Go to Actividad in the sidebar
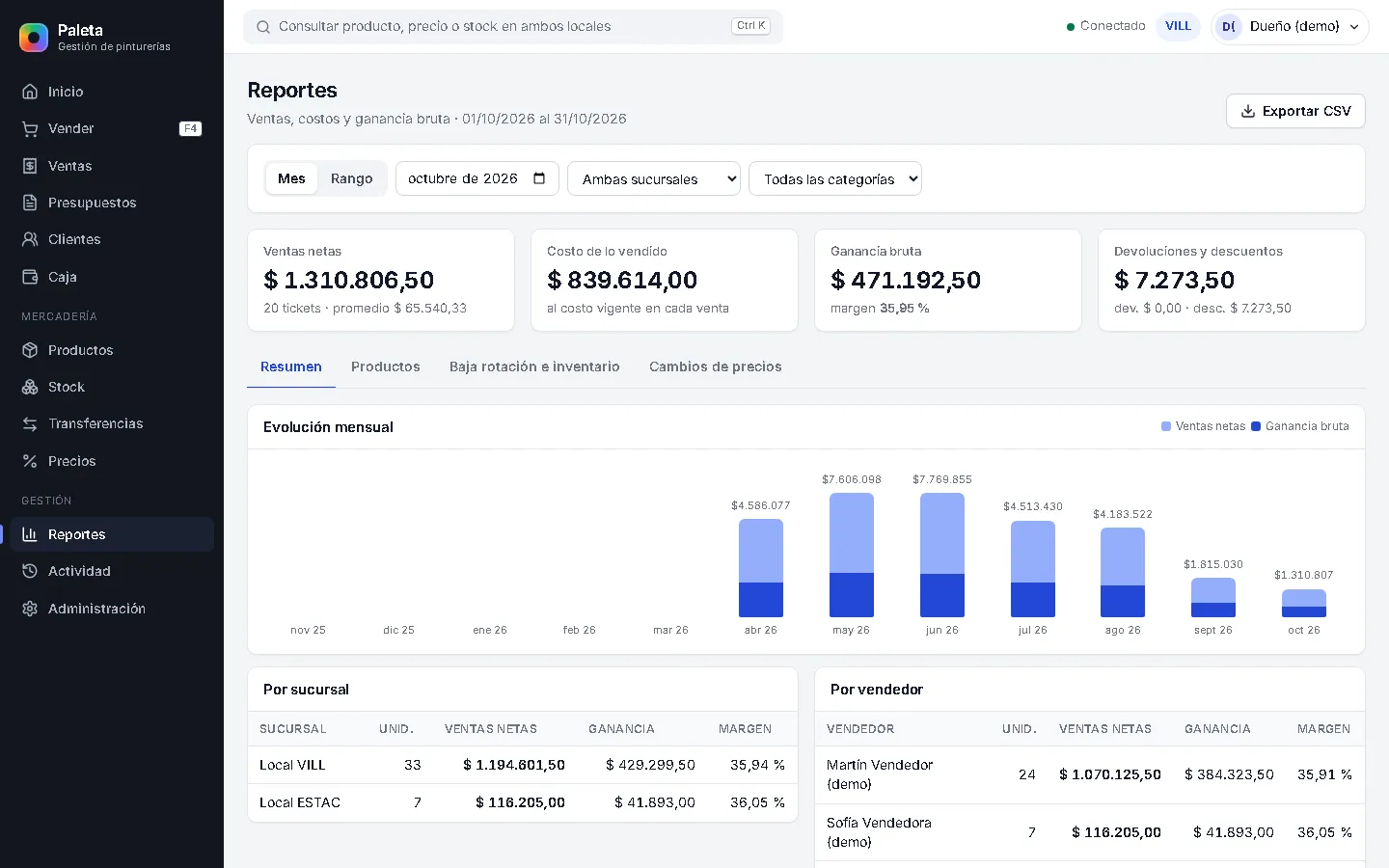This screenshot has height=868, width=1389. pos(112,571)
